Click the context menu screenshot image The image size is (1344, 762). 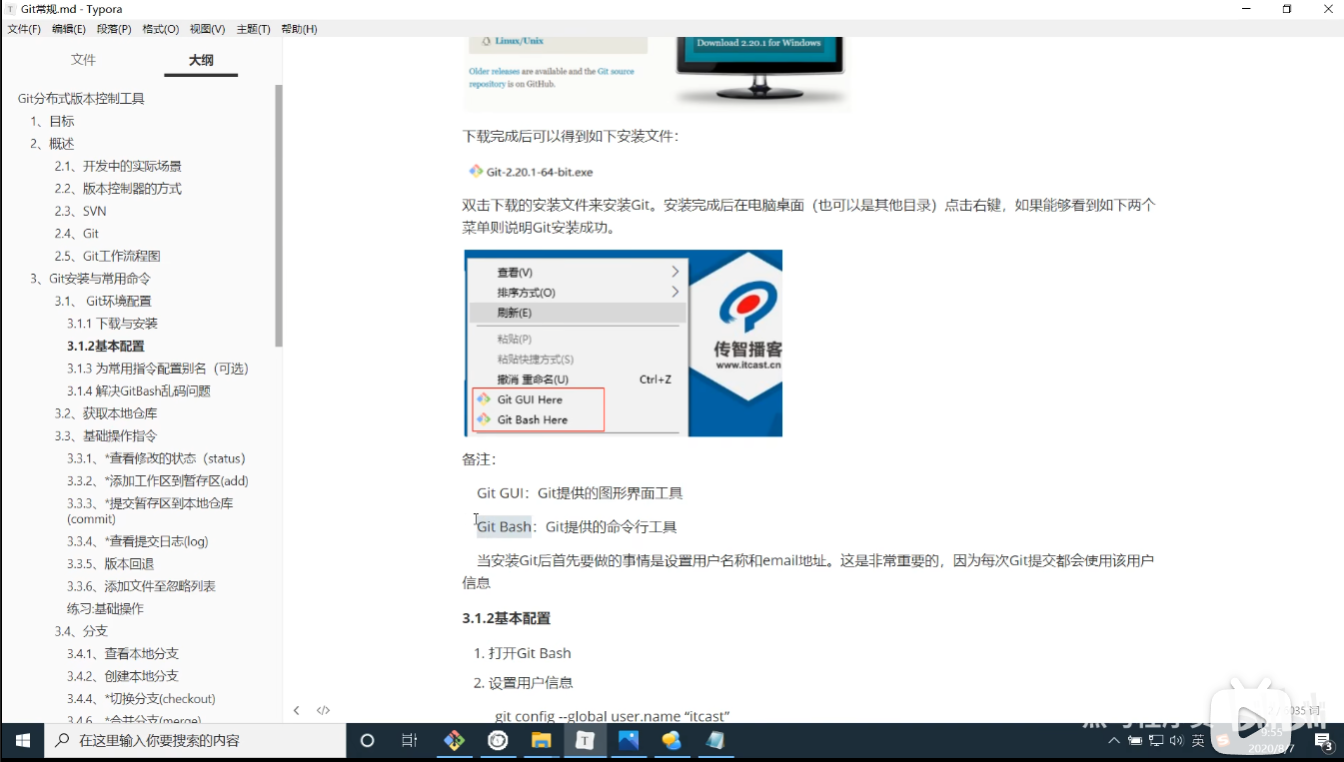click(623, 343)
